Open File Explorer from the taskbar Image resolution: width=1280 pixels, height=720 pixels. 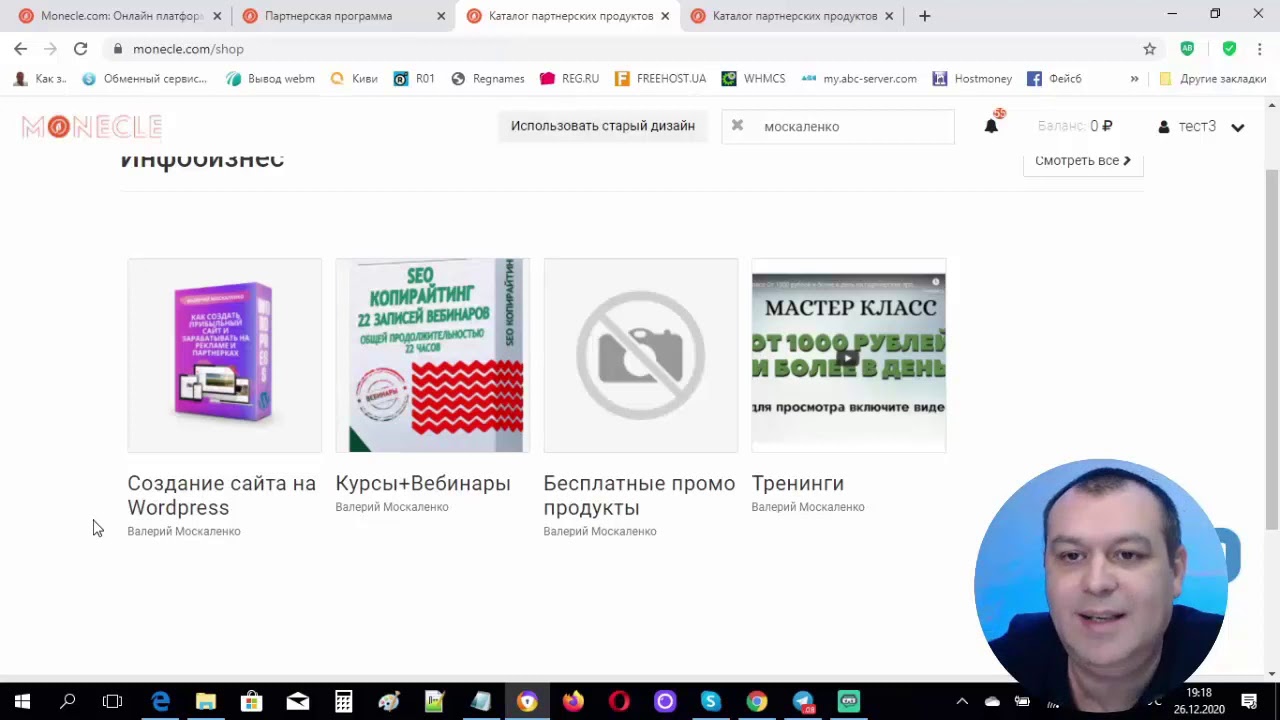pos(206,701)
